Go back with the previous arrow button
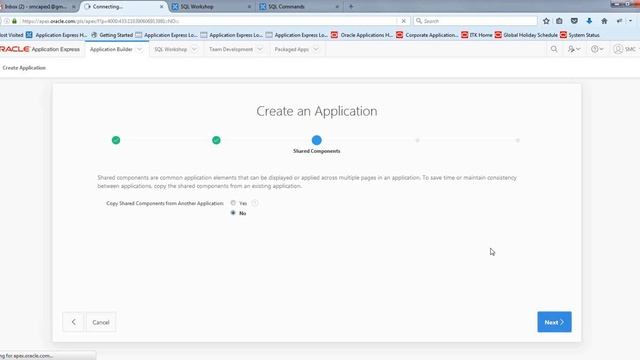 coord(73,322)
